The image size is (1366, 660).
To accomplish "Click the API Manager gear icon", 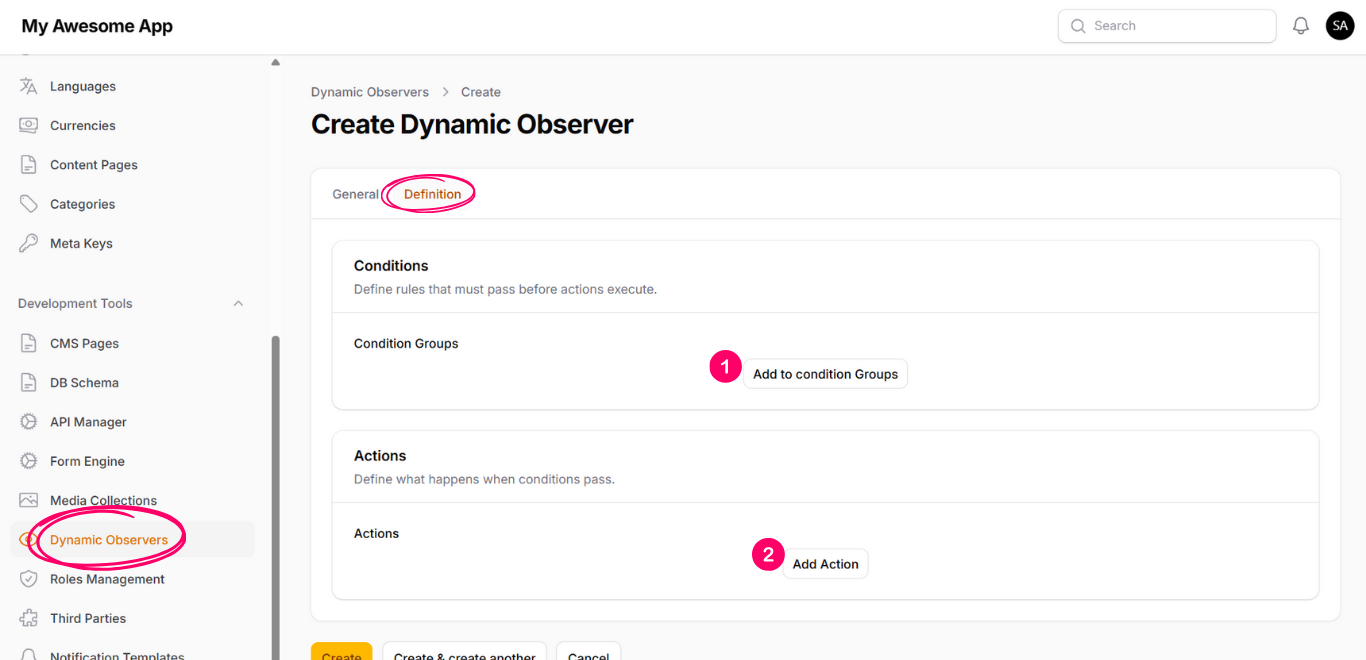I will (x=29, y=422).
